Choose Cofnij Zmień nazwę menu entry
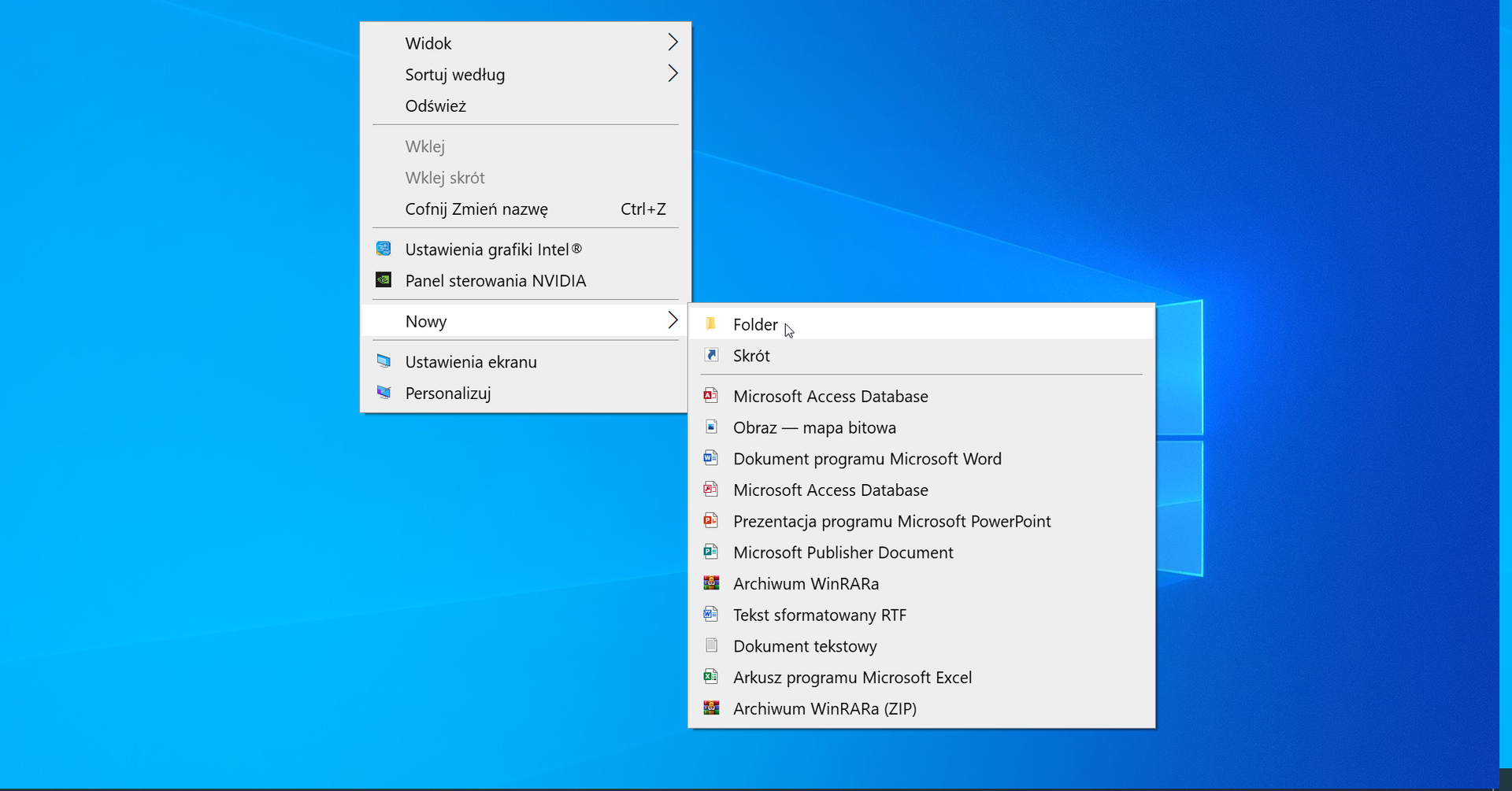The width and height of the screenshot is (1512, 791). (476, 209)
